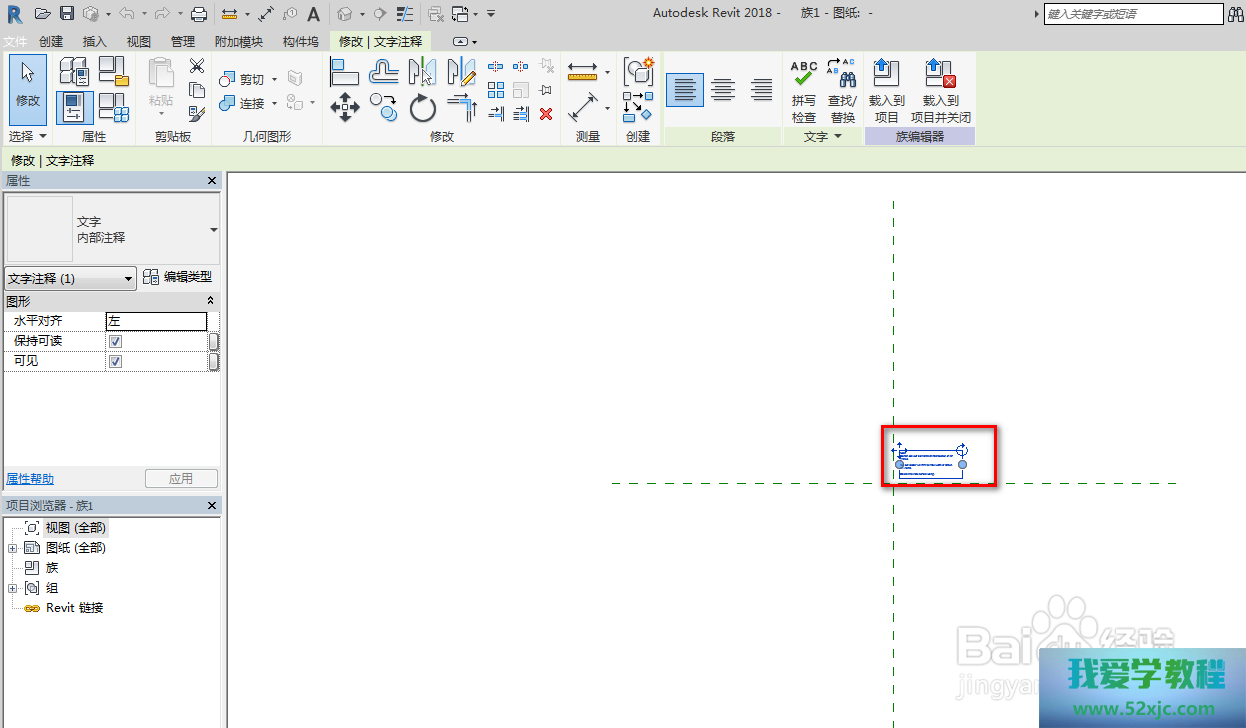Uncheck the 保持可读 checkbox
This screenshot has height=728, width=1246.
pyautogui.click(x=115, y=342)
